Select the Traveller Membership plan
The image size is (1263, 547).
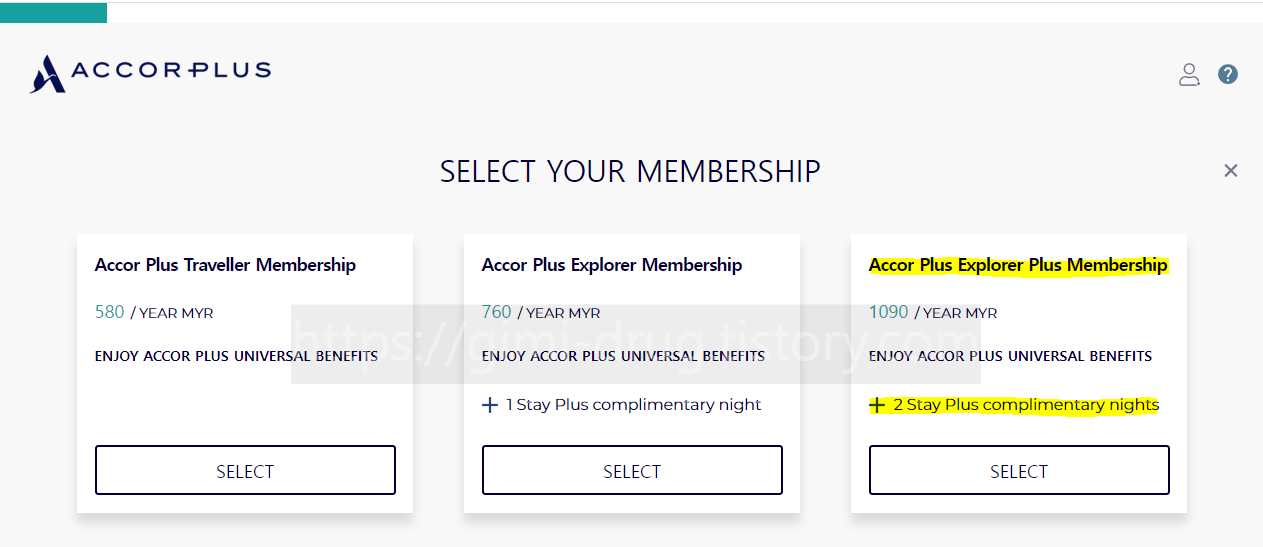tap(245, 470)
